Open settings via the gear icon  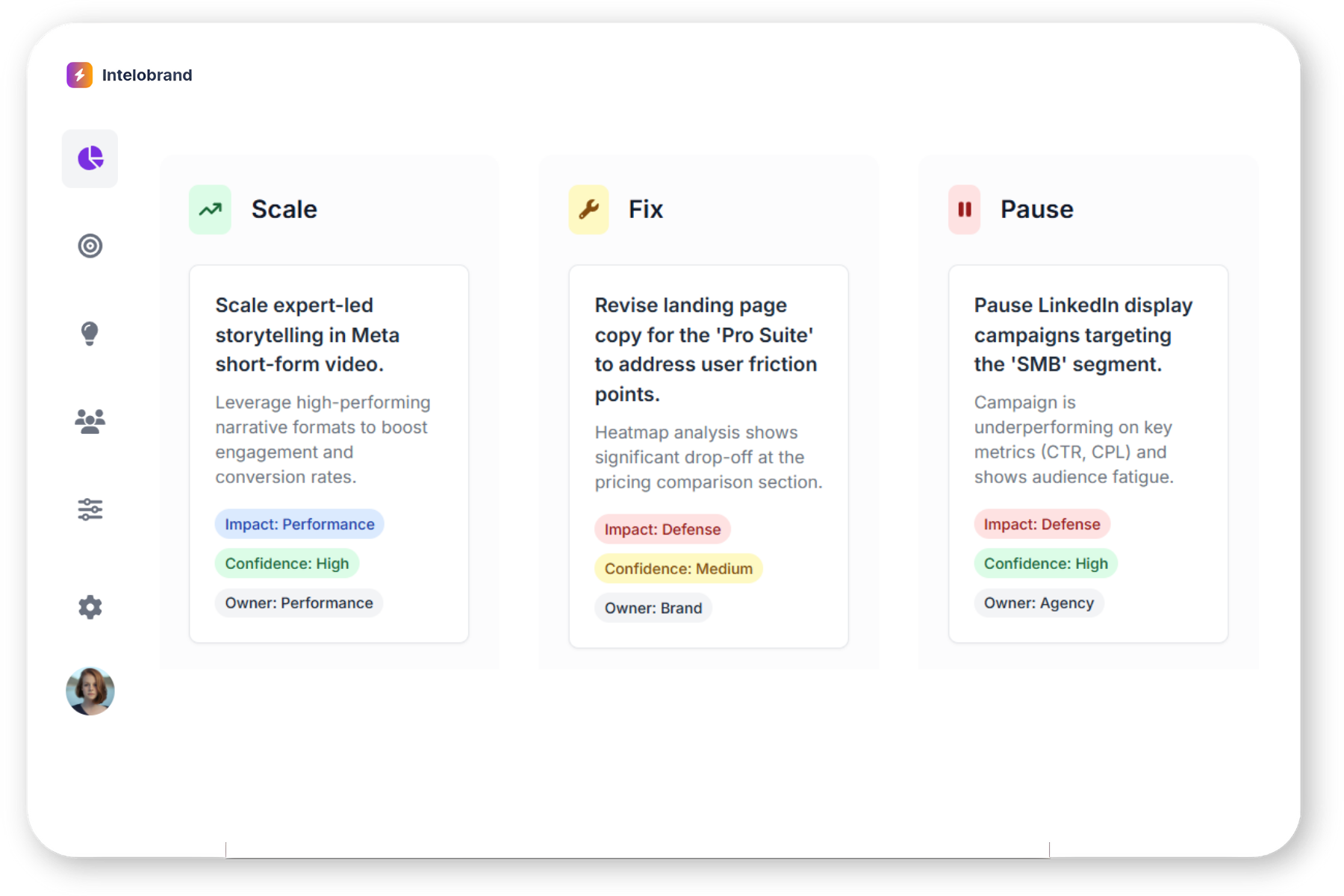tap(90, 607)
